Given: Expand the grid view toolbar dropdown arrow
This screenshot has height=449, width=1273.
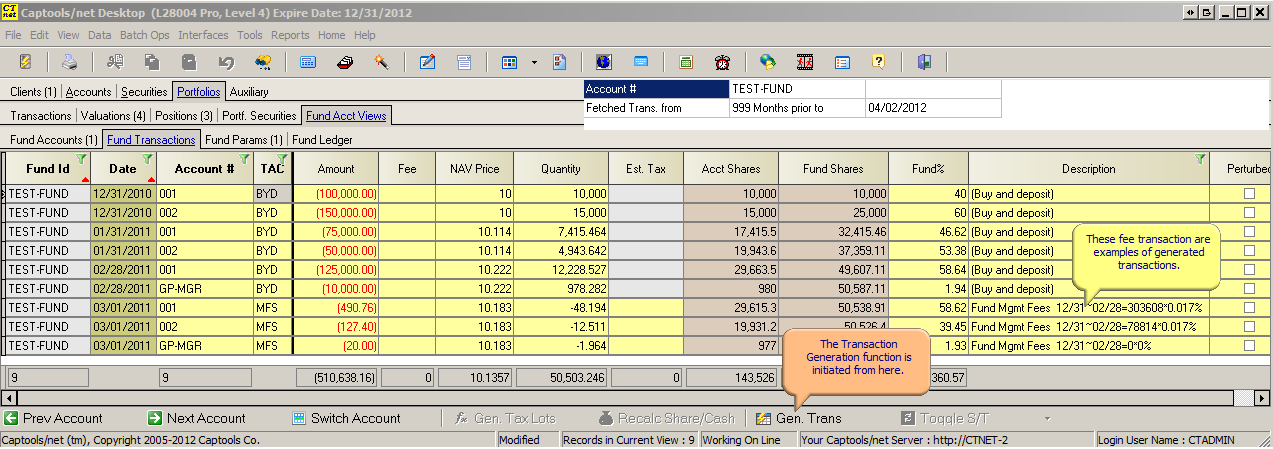Looking at the screenshot, I should pyautogui.click(x=534, y=62).
